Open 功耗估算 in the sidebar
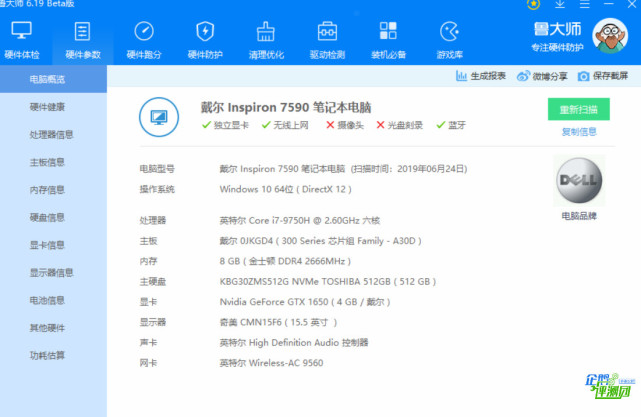Screen dimensions: 641x417 coord(47,355)
